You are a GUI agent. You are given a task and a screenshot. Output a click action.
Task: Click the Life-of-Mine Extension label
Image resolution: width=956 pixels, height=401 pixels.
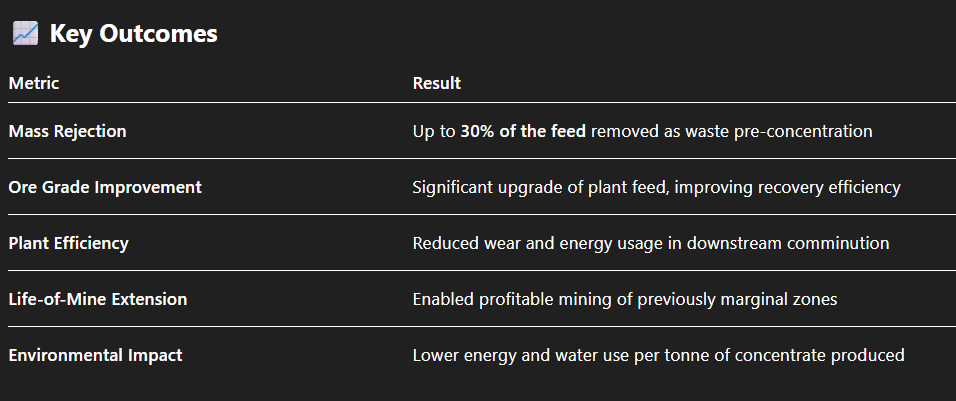pos(98,299)
